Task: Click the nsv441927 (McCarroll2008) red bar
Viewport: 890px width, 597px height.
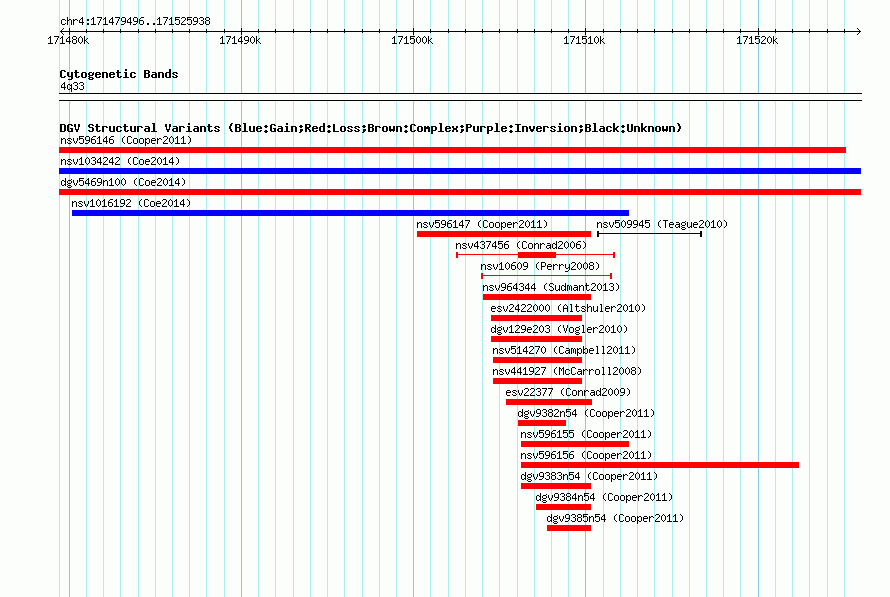Action: (538, 381)
